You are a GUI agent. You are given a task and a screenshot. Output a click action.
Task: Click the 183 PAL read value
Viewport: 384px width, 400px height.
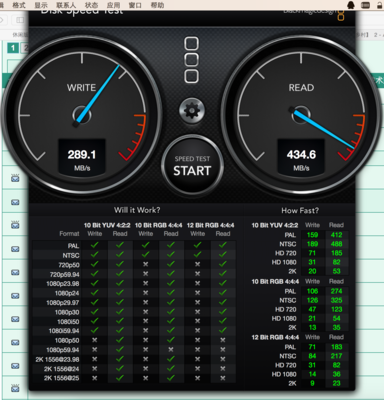(337, 347)
